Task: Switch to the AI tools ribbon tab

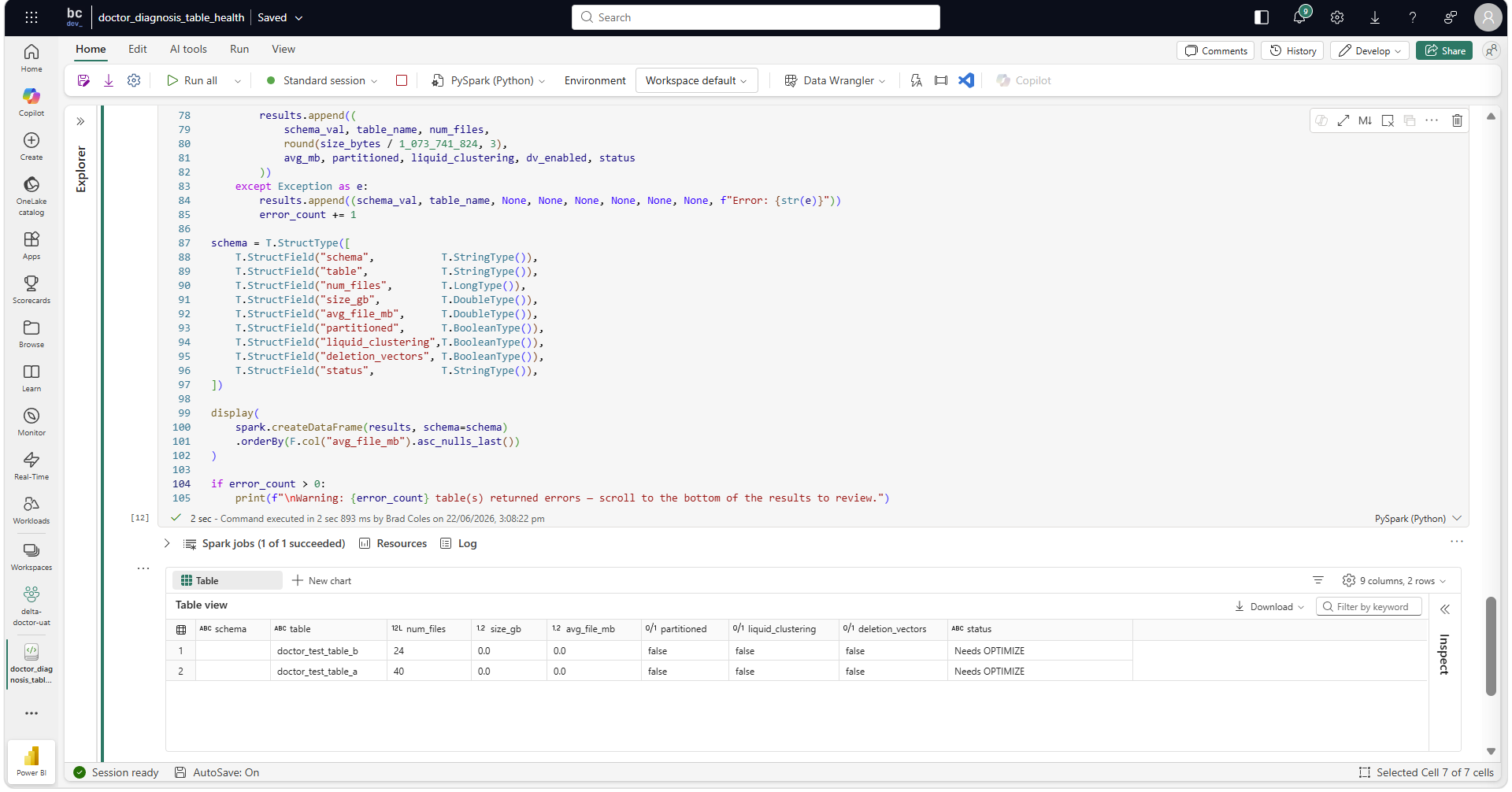Action: [x=188, y=49]
